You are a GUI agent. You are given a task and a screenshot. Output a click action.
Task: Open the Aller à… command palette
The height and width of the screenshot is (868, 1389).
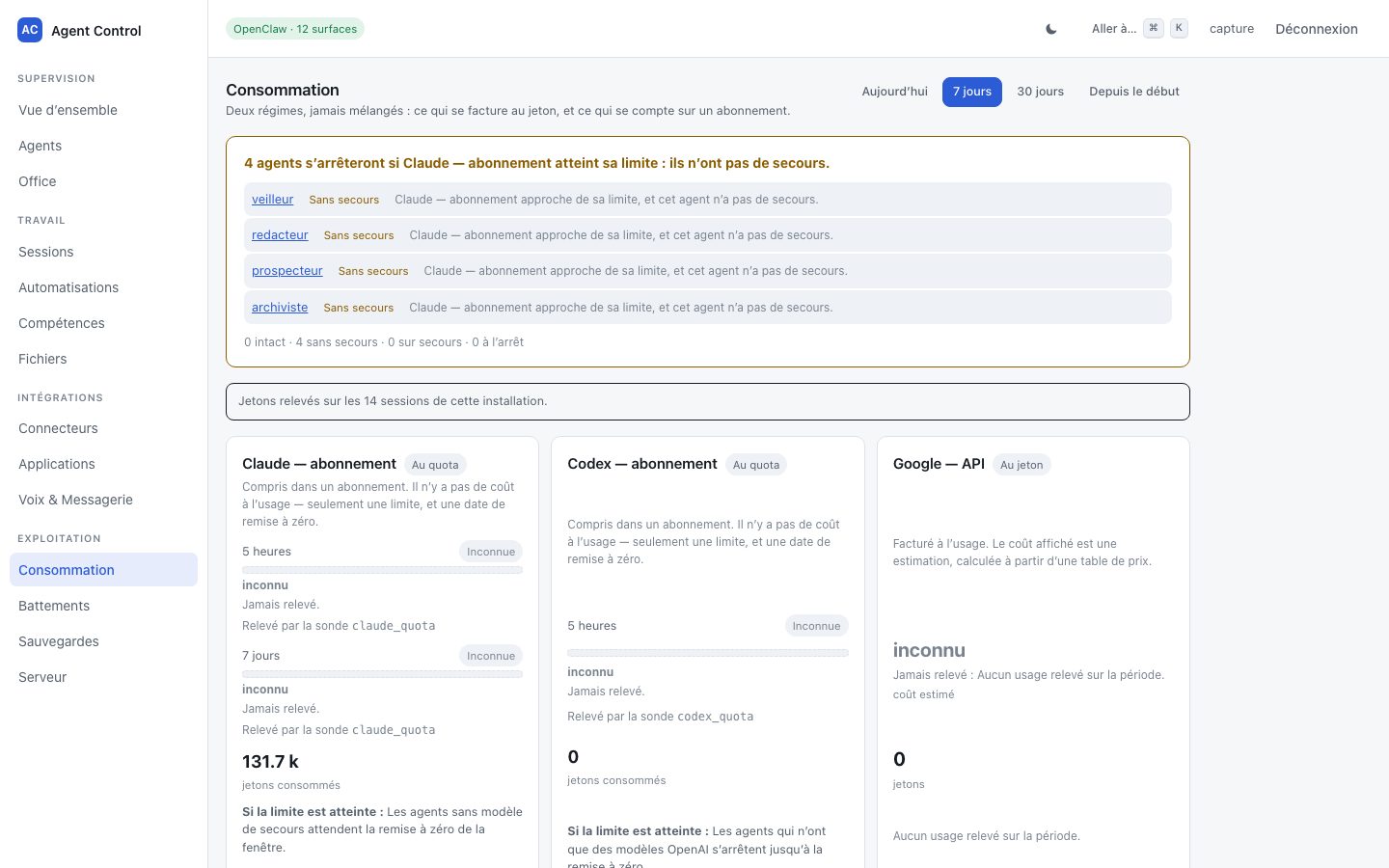tap(1139, 29)
